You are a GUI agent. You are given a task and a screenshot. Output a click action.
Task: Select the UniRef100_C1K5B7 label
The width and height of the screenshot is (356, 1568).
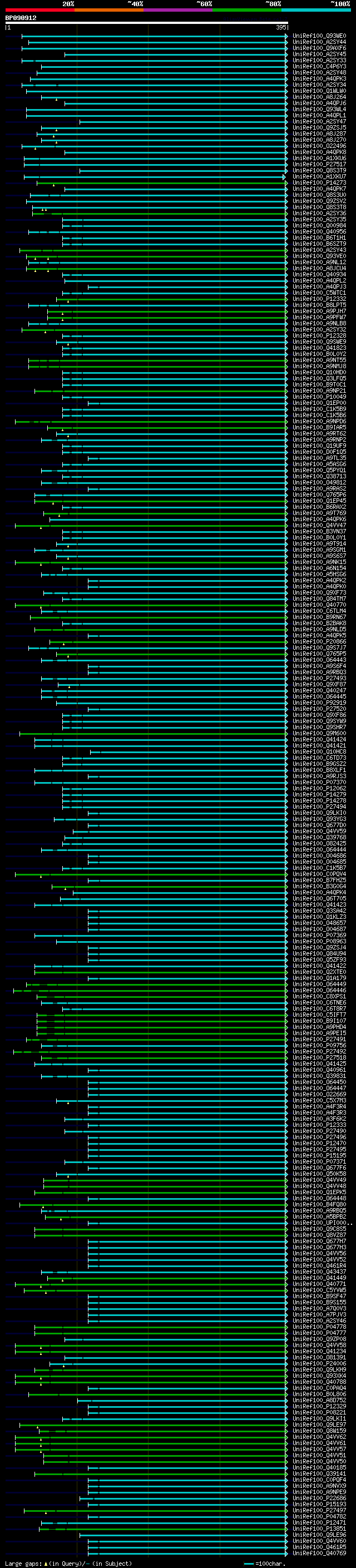click(x=319, y=868)
